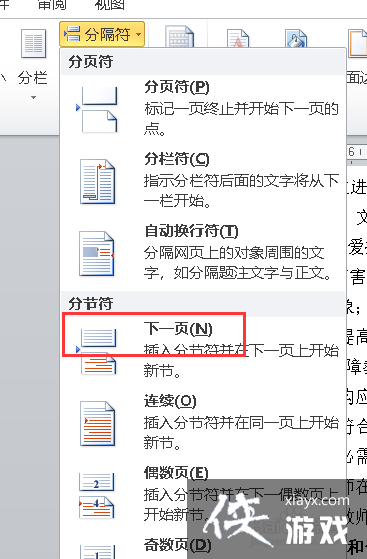367x559 pixels.
Task: Click the page color paint bucket icon
Action: (x=296, y=39)
